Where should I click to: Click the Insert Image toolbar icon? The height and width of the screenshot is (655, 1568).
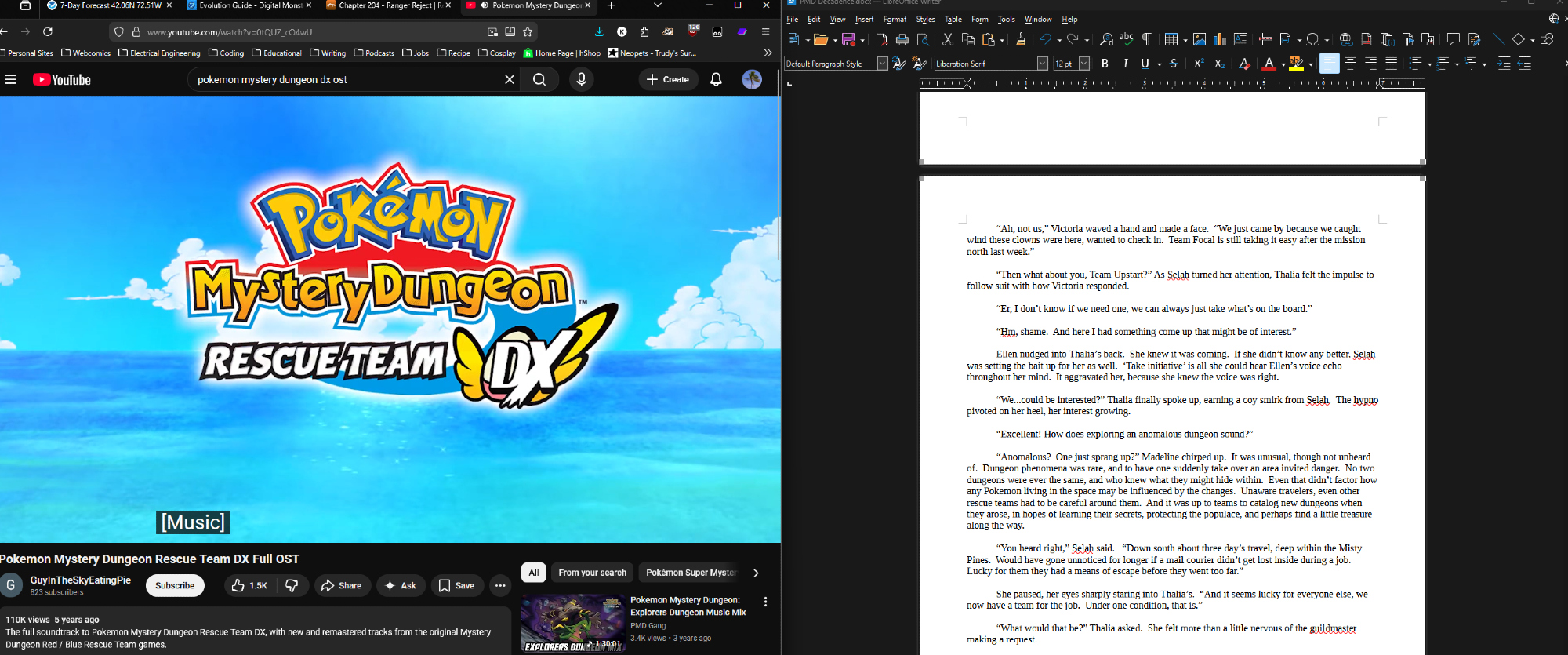(1200, 39)
